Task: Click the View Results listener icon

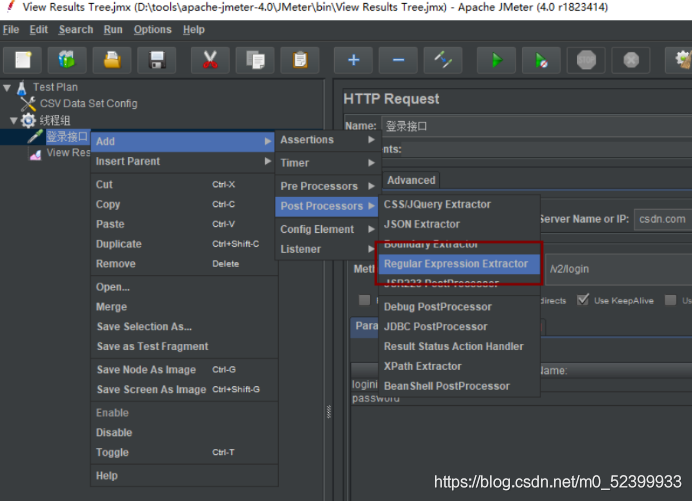Action: 35,154
